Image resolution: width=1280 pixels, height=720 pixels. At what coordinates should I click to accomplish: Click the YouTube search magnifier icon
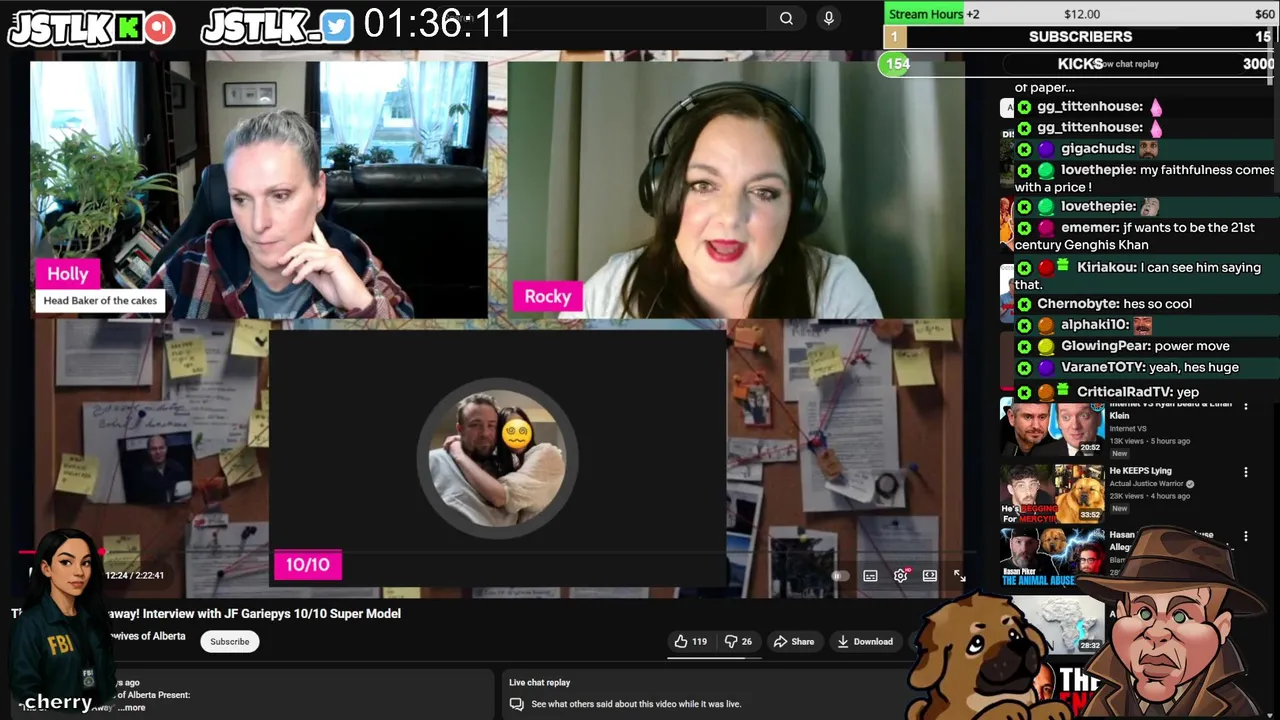[x=786, y=18]
